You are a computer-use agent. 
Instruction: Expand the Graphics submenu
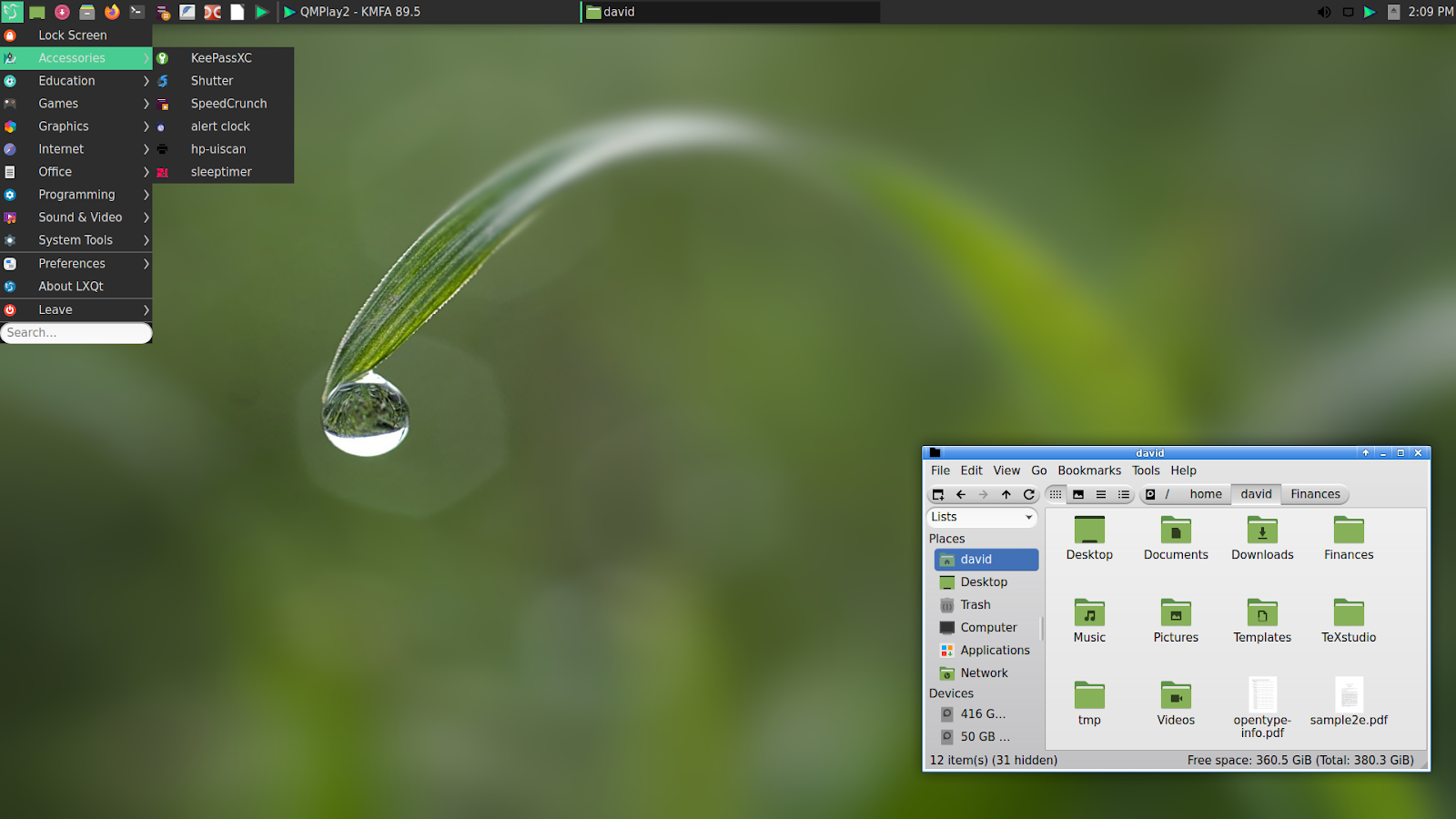tap(76, 126)
